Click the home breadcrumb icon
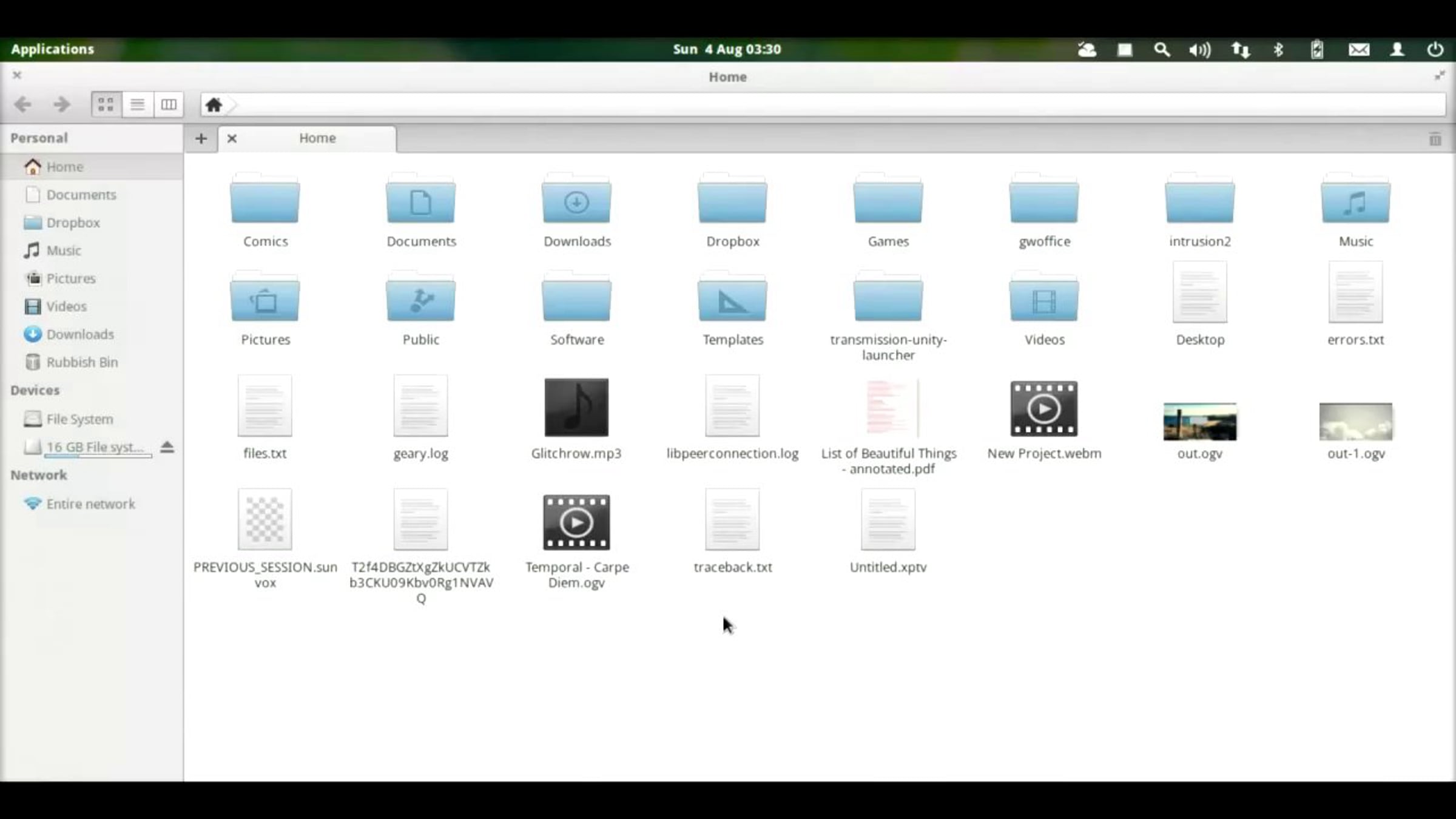 click(214, 105)
